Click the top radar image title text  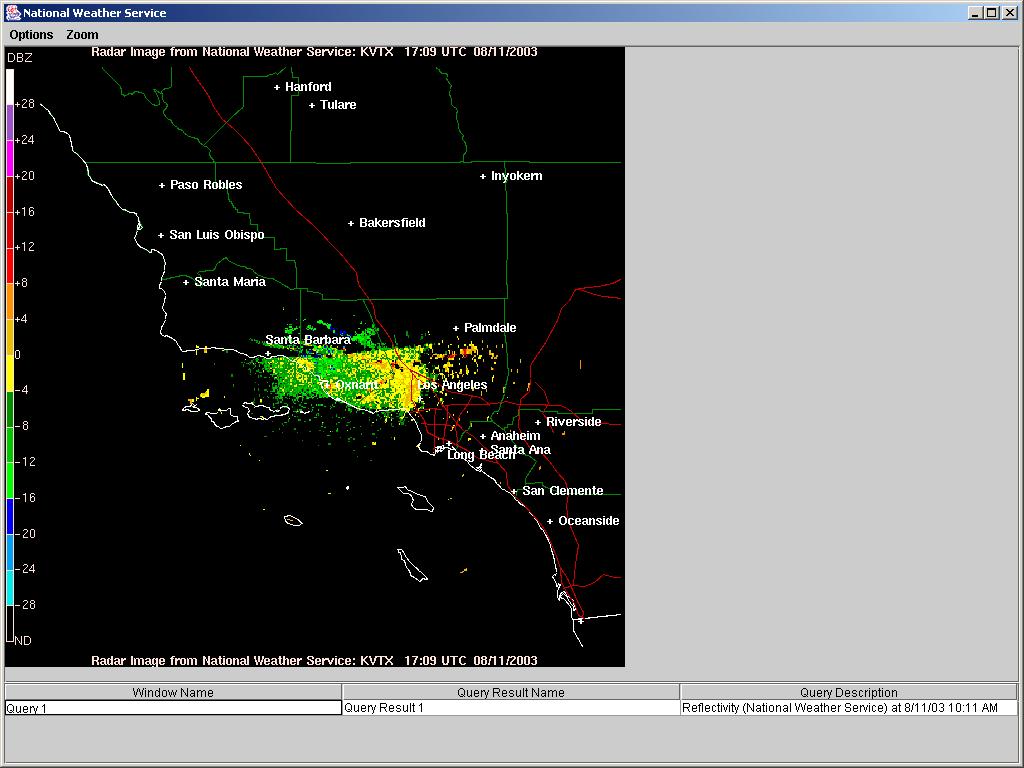click(314, 52)
